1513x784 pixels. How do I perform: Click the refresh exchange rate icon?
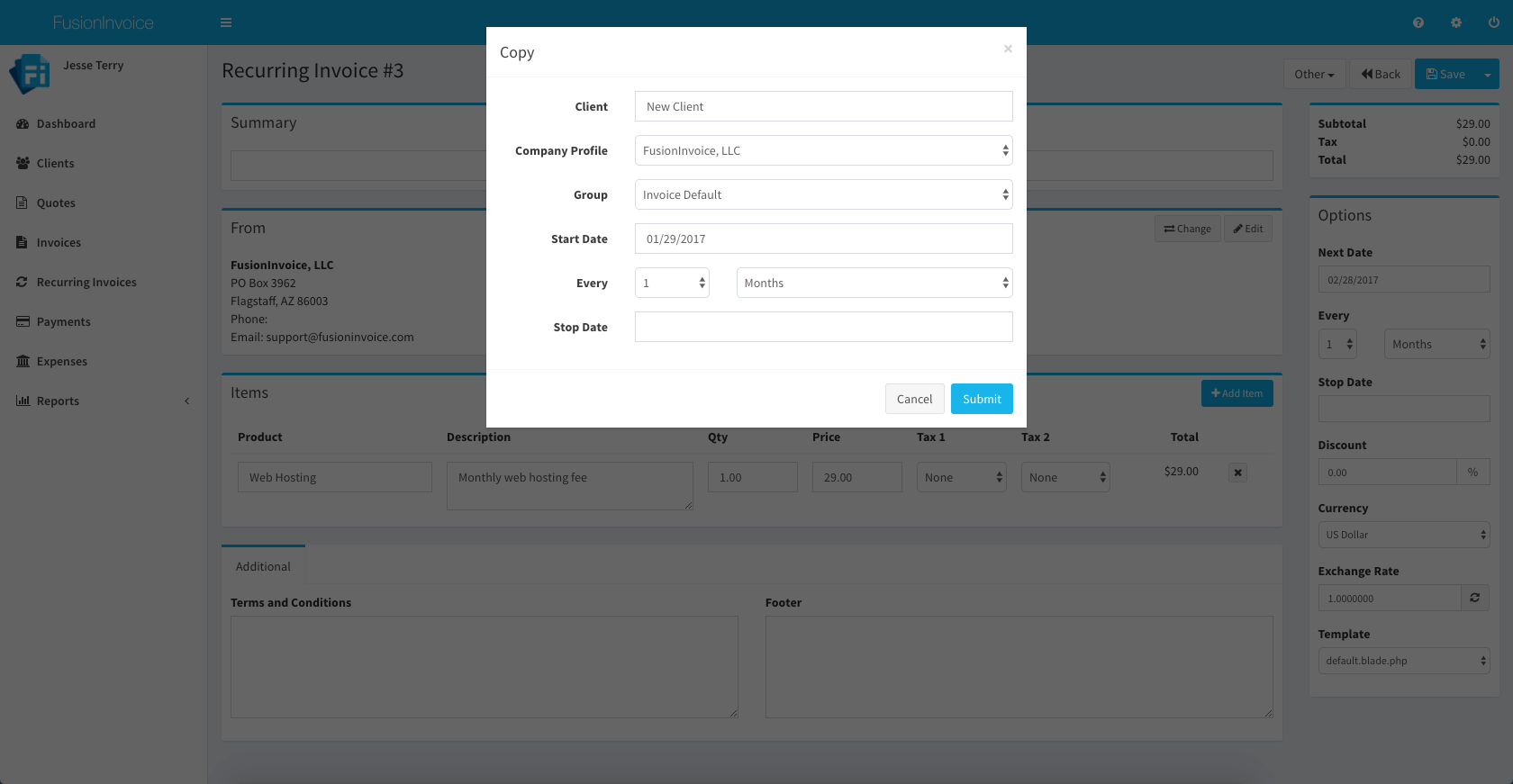1475,598
